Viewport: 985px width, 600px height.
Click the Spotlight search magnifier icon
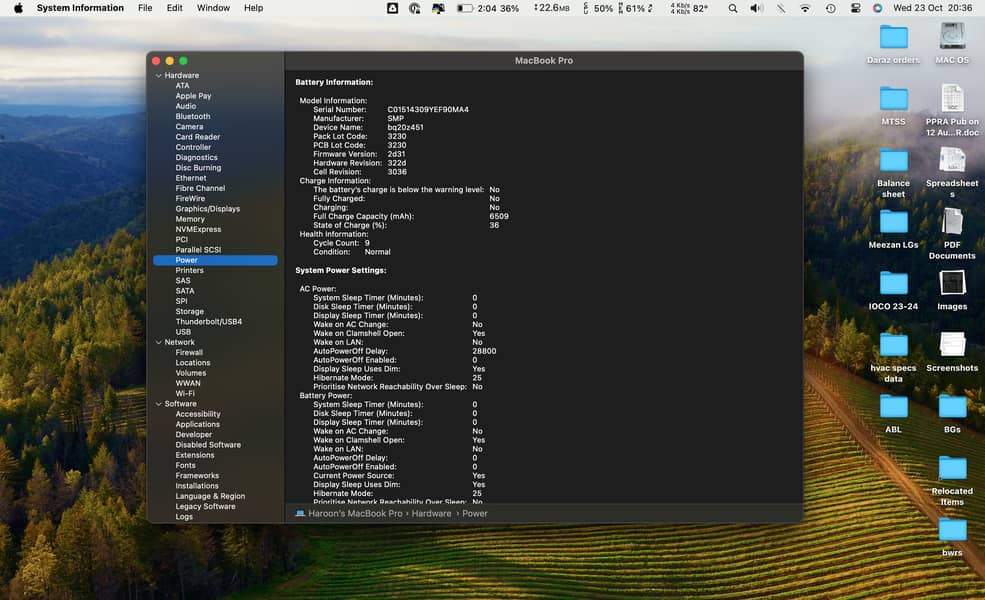coord(733,8)
